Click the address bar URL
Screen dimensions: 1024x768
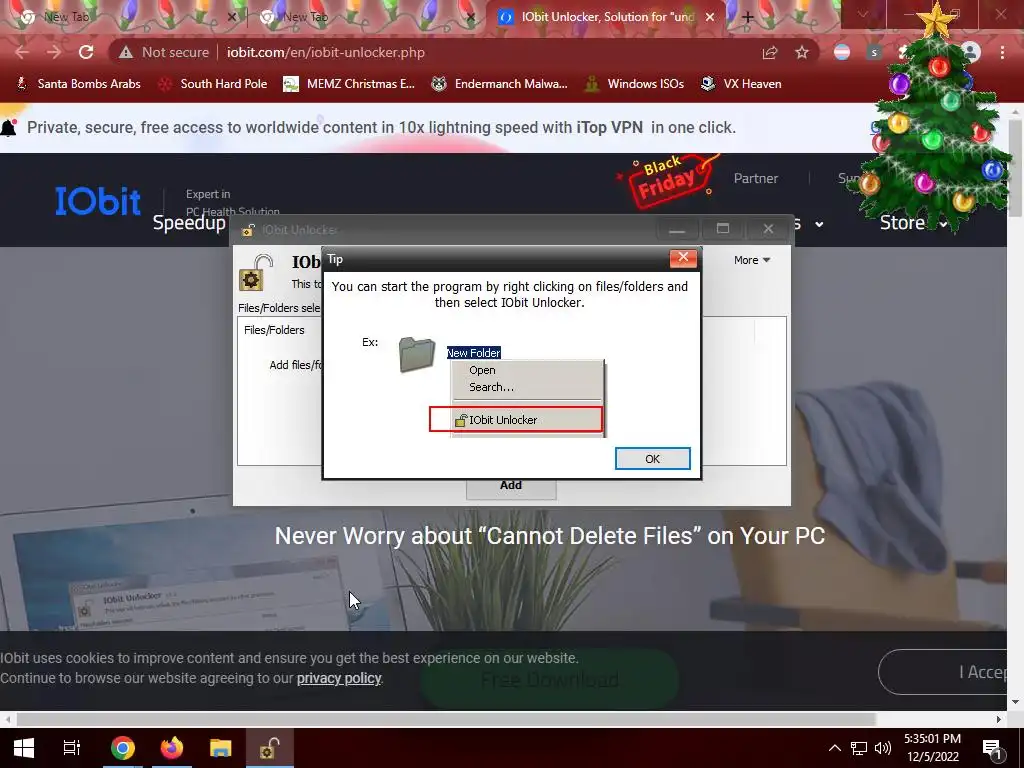pyautogui.click(x=326, y=52)
